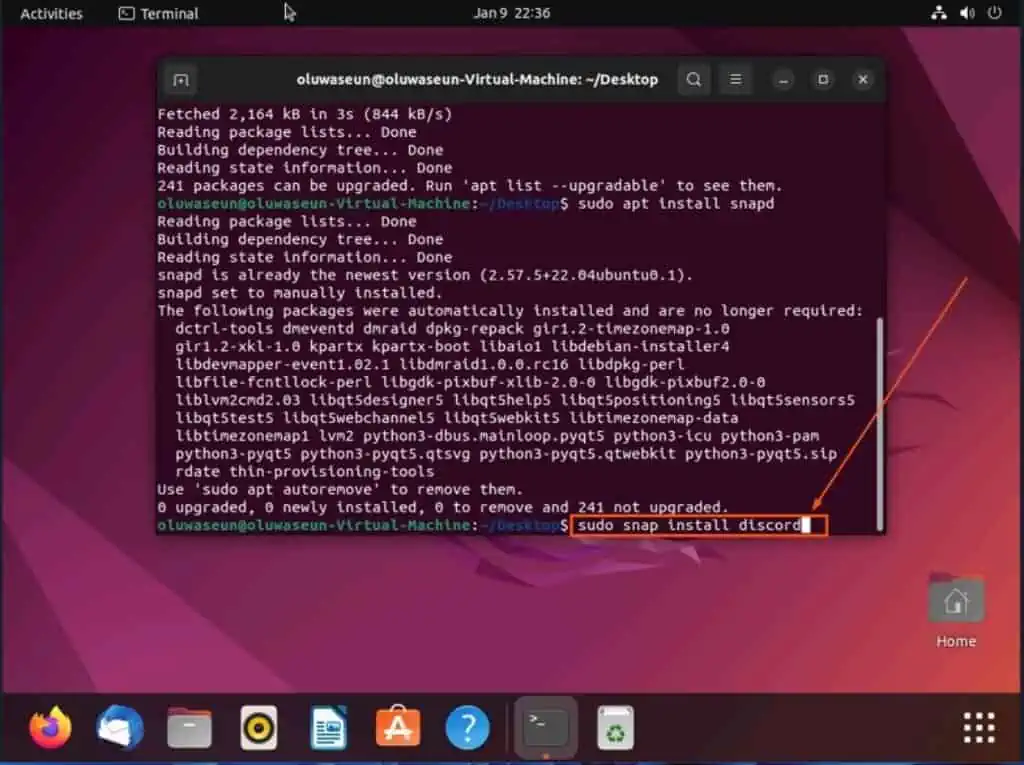Open the power menu icon
1024x765 pixels.
(x=995, y=12)
